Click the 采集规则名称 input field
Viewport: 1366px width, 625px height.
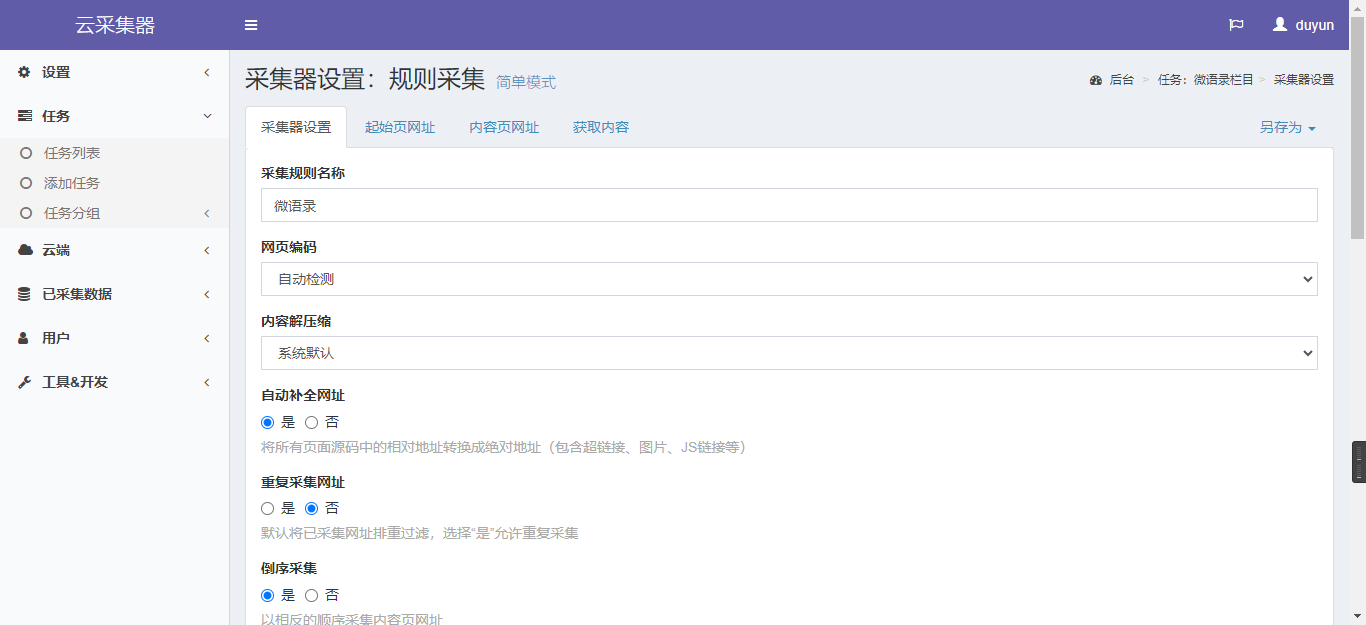[788, 205]
